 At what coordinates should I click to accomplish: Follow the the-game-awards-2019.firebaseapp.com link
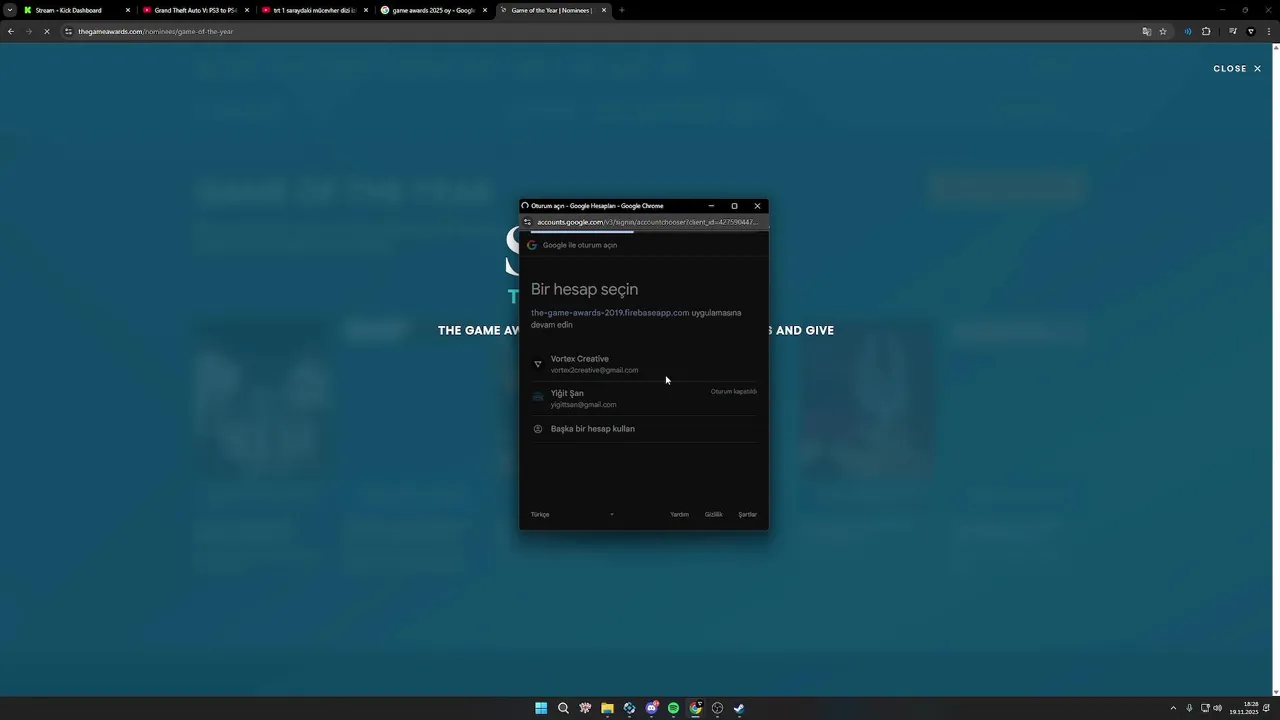click(610, 313)
